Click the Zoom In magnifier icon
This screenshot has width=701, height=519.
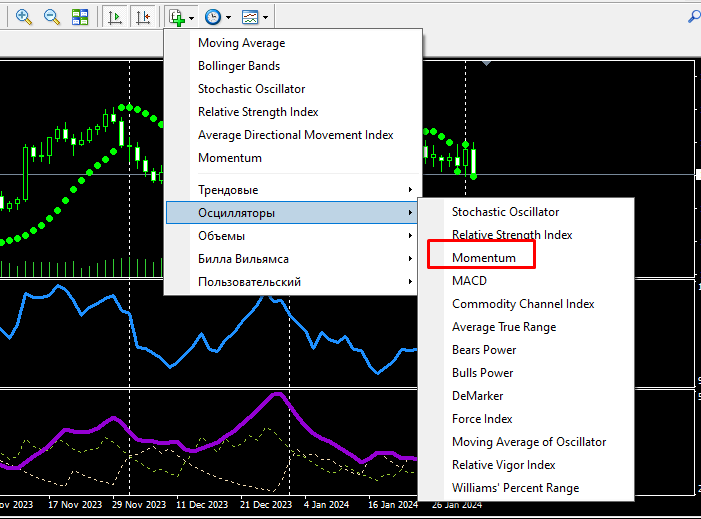tap(24, 17)
